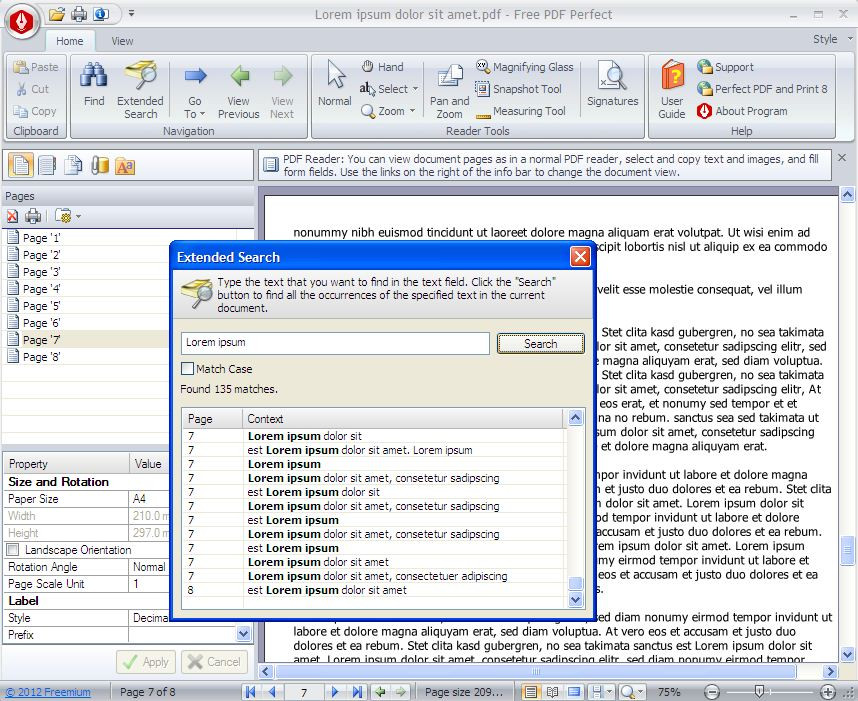Click the View Previous green arrow

(239, 89)
